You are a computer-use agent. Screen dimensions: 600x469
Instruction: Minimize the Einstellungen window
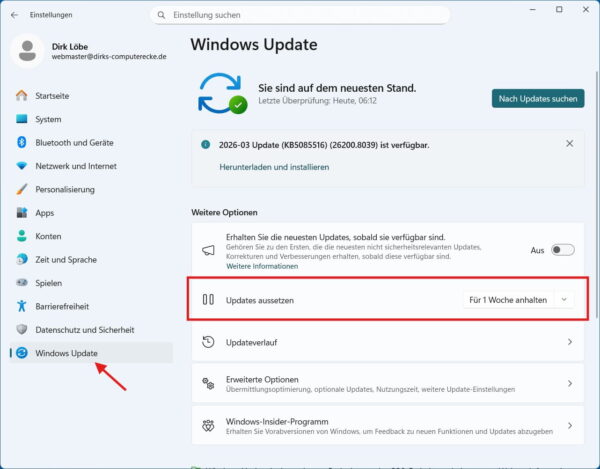pos(533,10)
